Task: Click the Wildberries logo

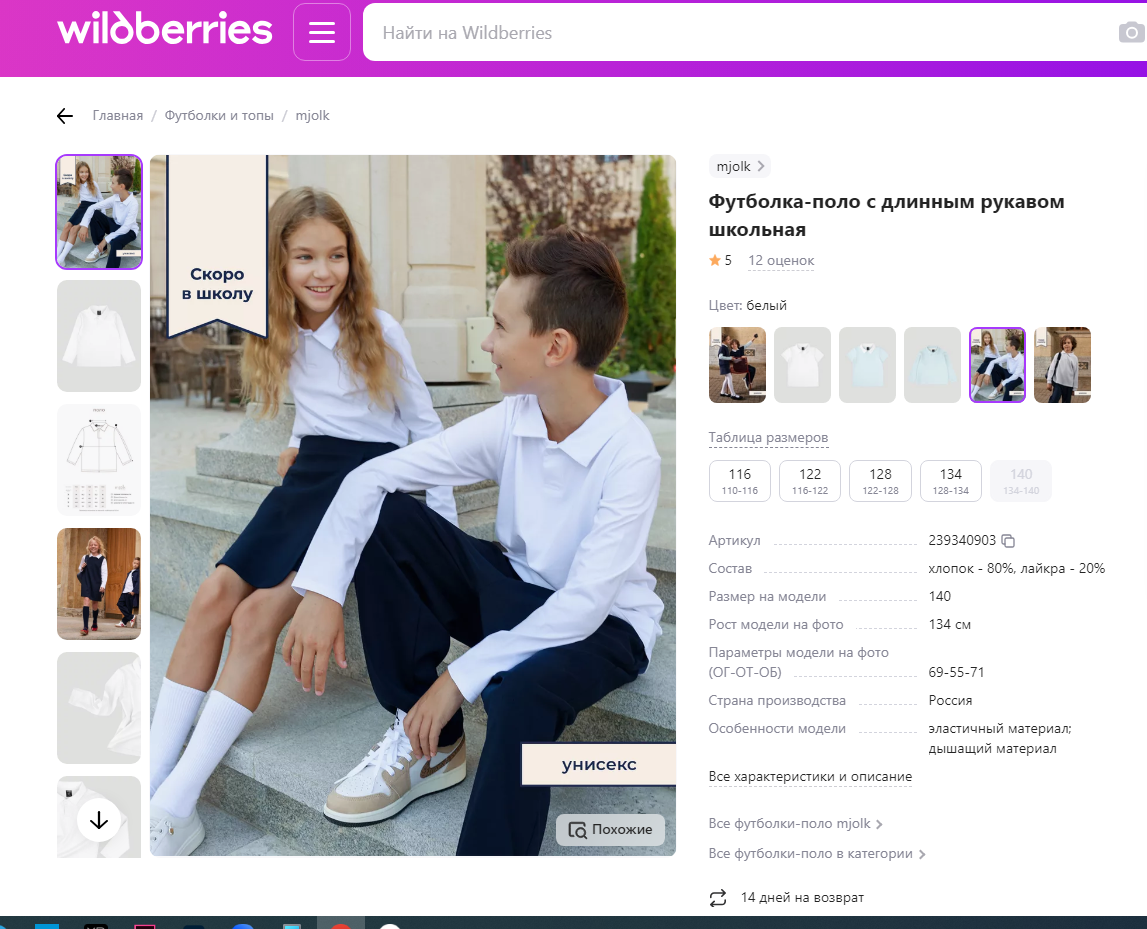Action: tap(165, 31)
